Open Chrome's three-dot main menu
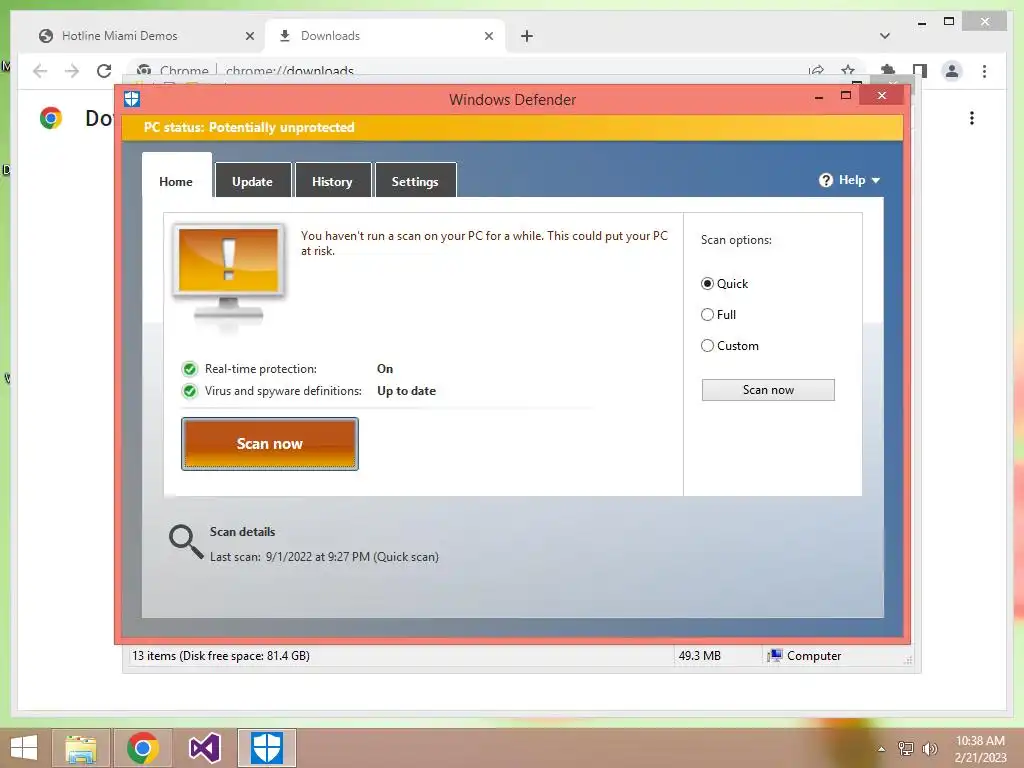1024x768 pixels. tap(984, 71)
